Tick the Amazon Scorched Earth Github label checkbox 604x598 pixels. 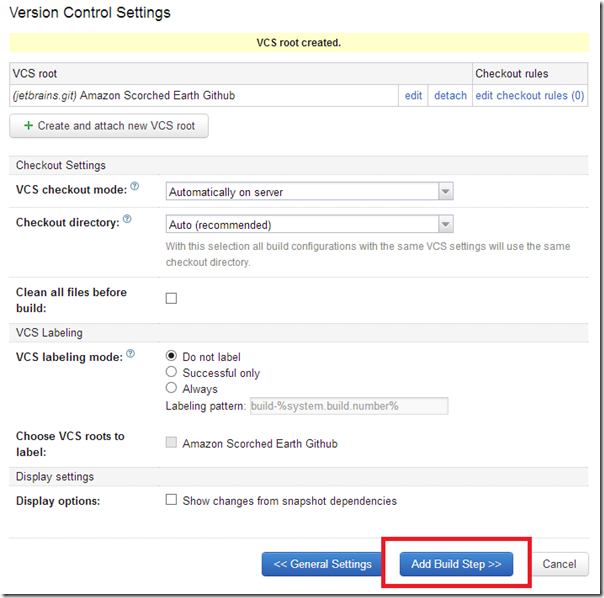click(x=171, y=442)
